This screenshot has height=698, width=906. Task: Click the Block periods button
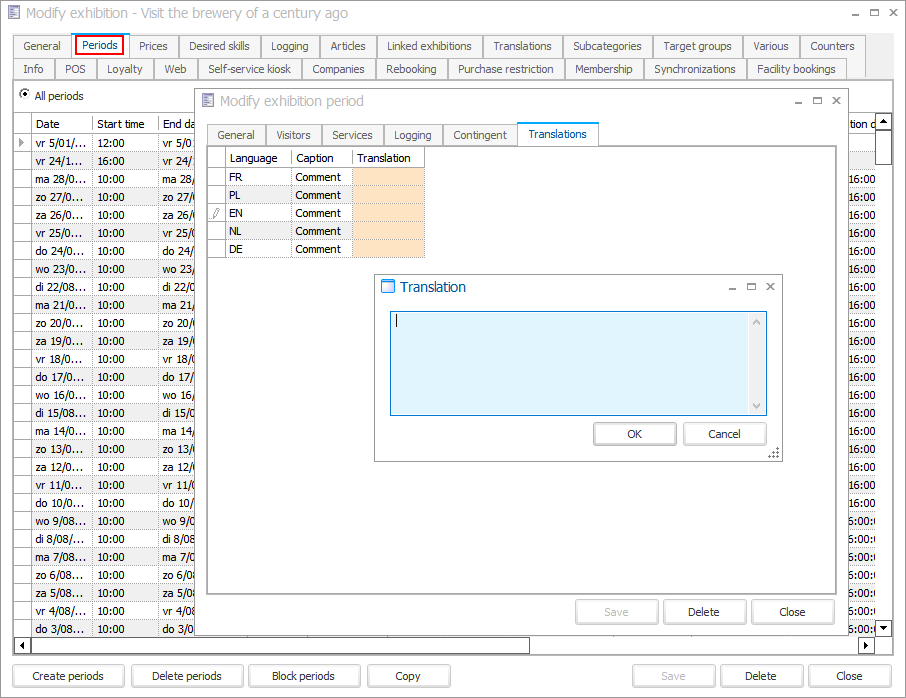pyautogui.click(x=303, y=676)
